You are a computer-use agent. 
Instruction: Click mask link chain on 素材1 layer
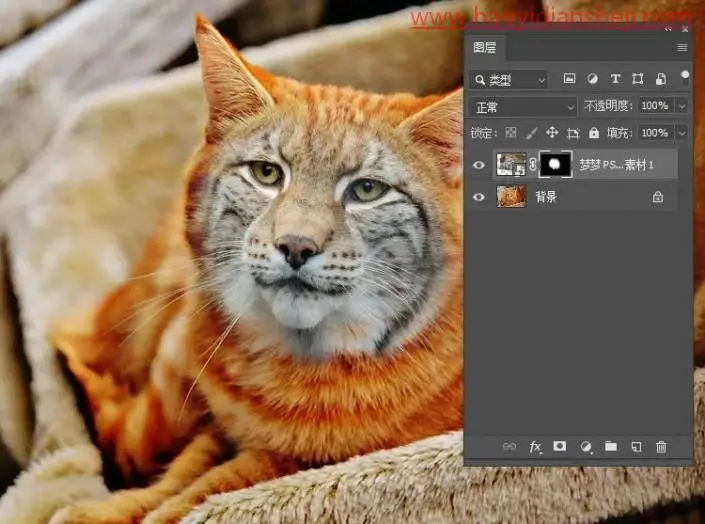(x=532, y=164)
